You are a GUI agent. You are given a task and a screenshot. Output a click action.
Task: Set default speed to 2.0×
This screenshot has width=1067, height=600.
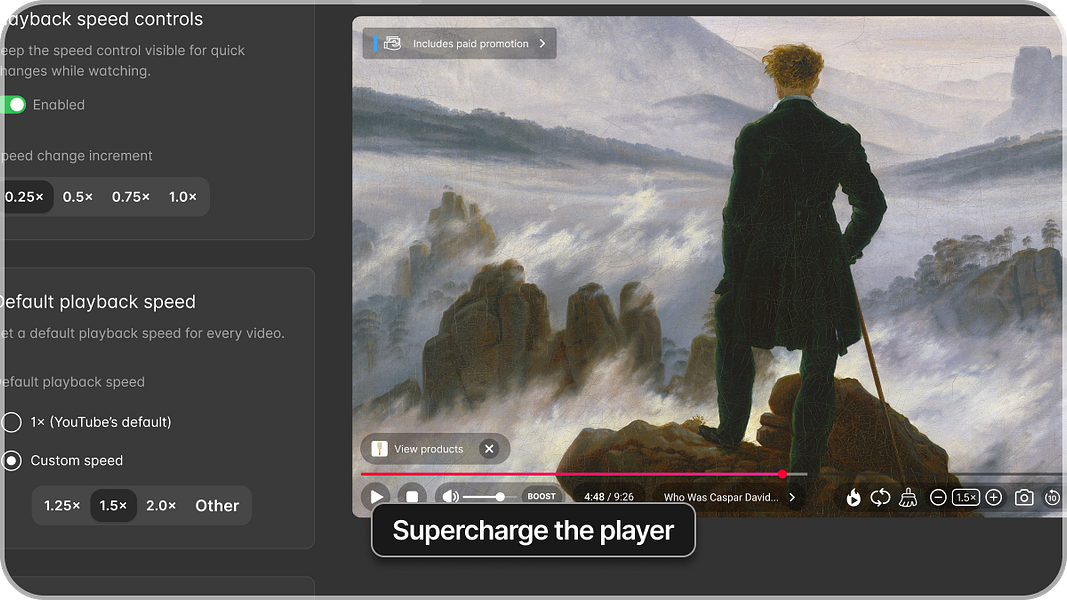pyautogui.click(x=161, y=505)
